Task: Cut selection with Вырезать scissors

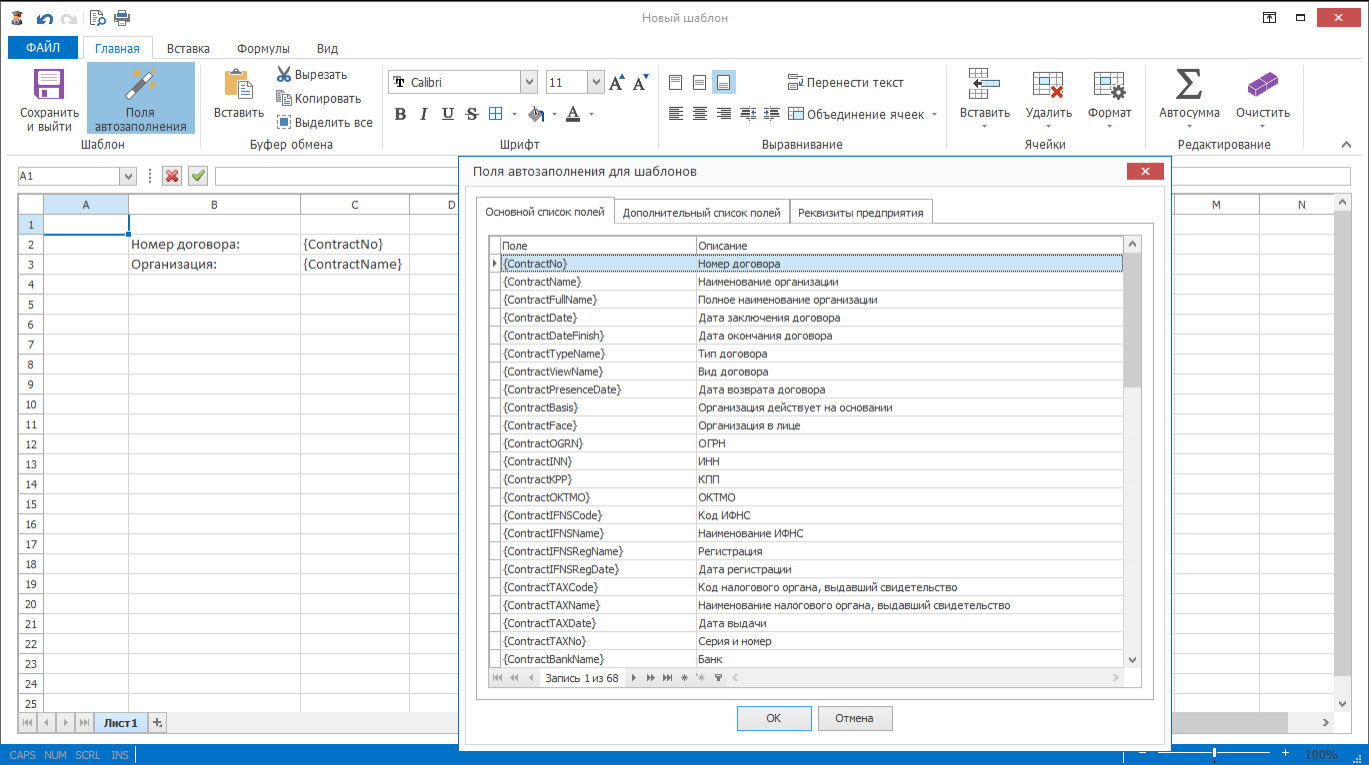Action: point(312,74)
